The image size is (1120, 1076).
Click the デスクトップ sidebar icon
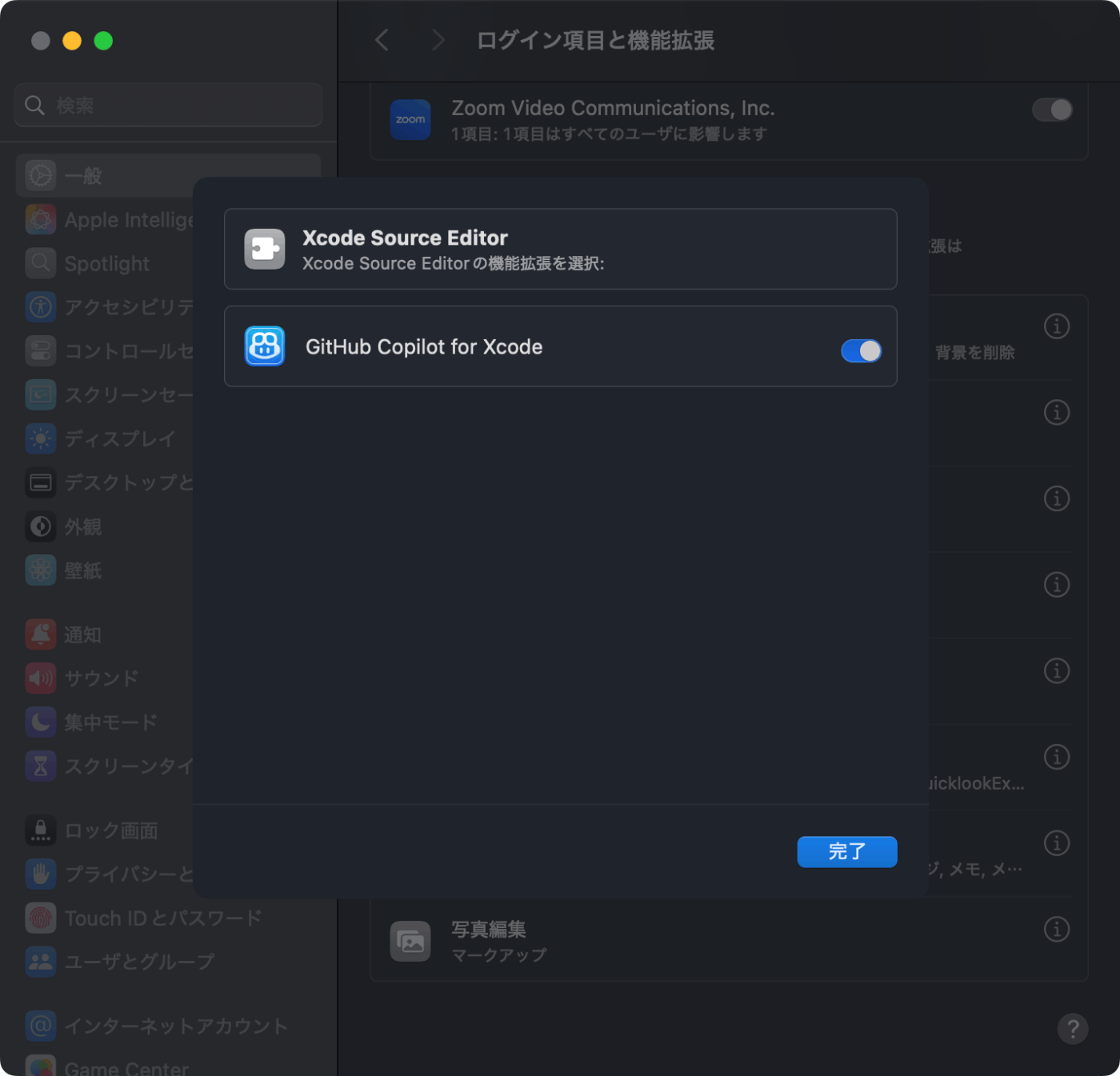pyautogui.click(x=41, y=482)
